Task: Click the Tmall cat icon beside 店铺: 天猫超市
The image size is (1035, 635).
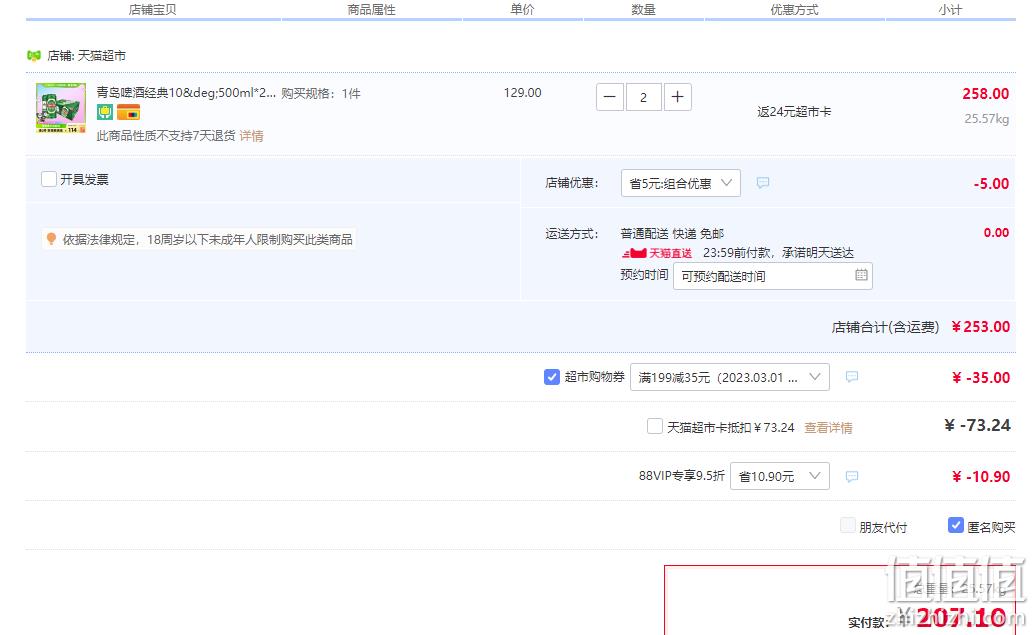Action: click(x=34, y=55)
